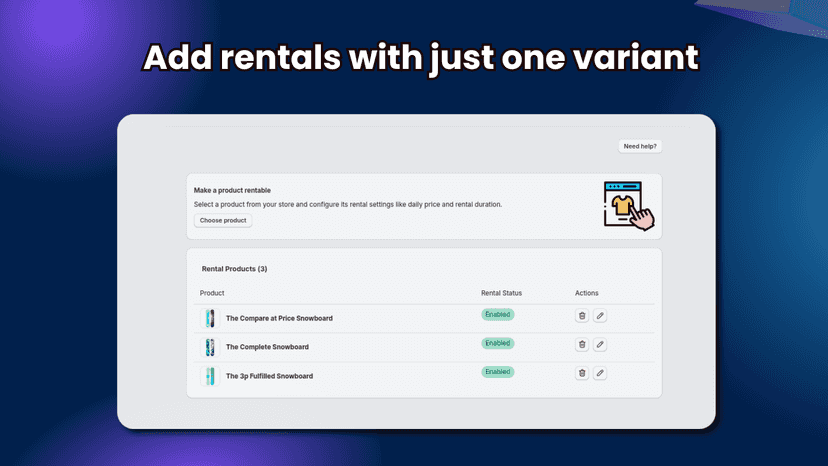Click the shirt-and-hand product selection illustration

pos(629,206)
